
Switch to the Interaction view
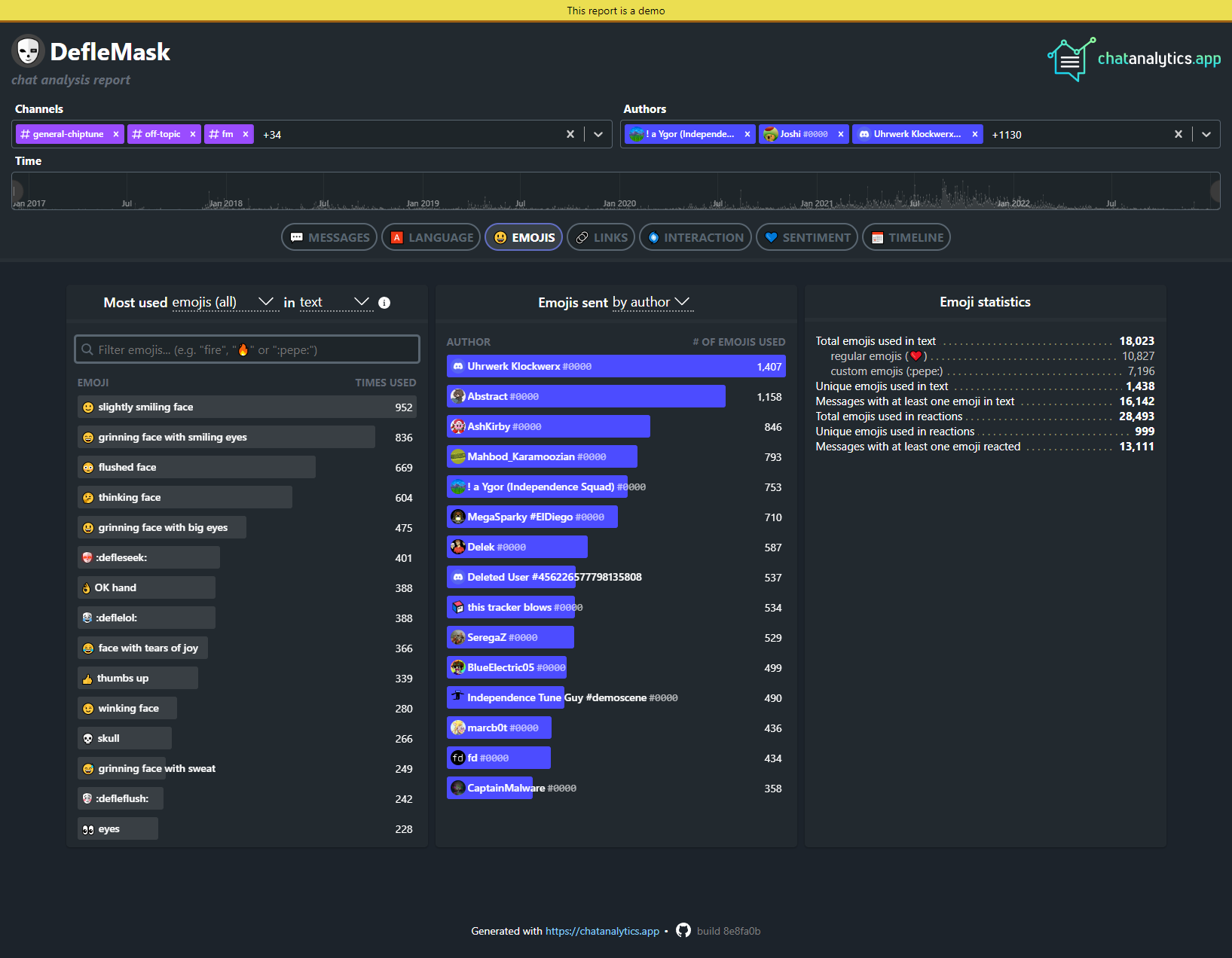pyautogui.click(x=694, y=236)
